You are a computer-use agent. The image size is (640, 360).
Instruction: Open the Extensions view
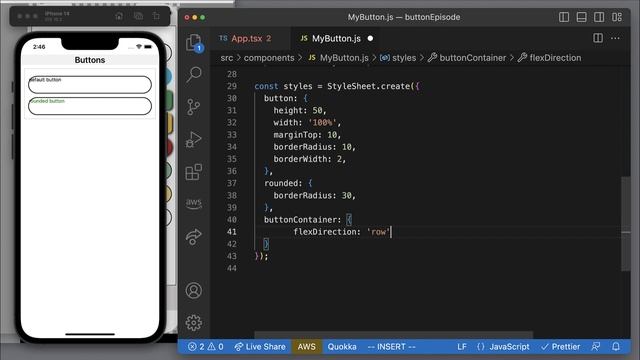pos(194,172)
